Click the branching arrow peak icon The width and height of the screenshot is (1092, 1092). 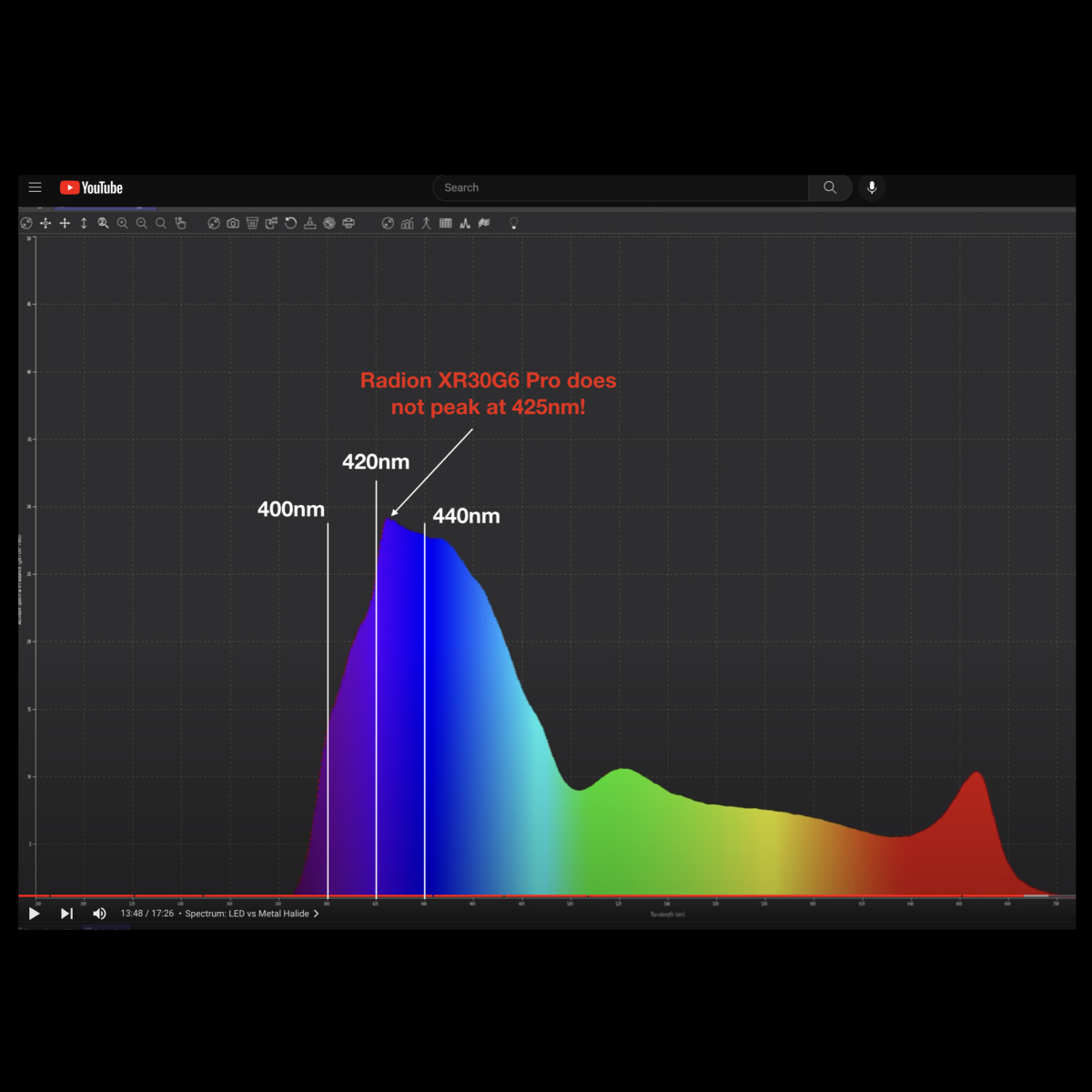(426, 223)
